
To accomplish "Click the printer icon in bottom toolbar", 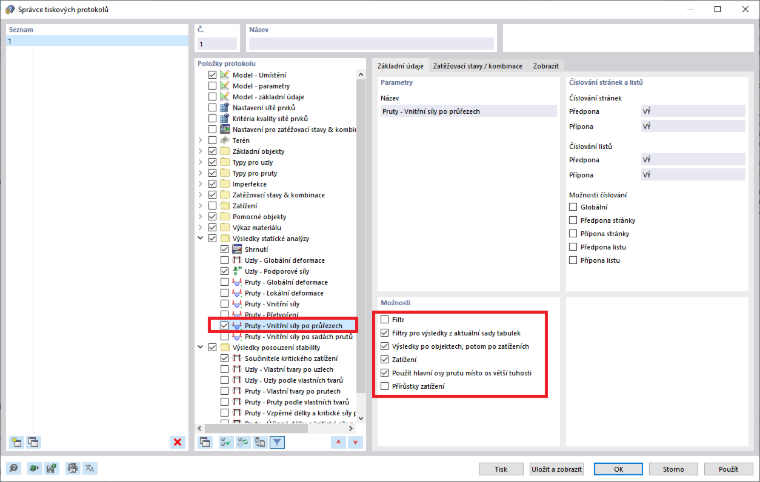I will pos(73,468).
